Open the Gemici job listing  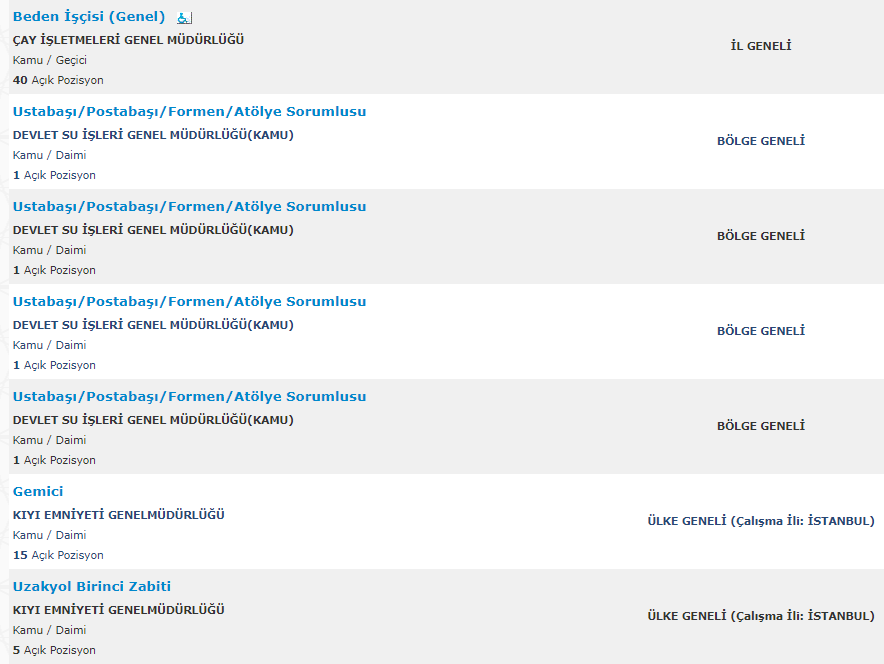coord(38,492)
